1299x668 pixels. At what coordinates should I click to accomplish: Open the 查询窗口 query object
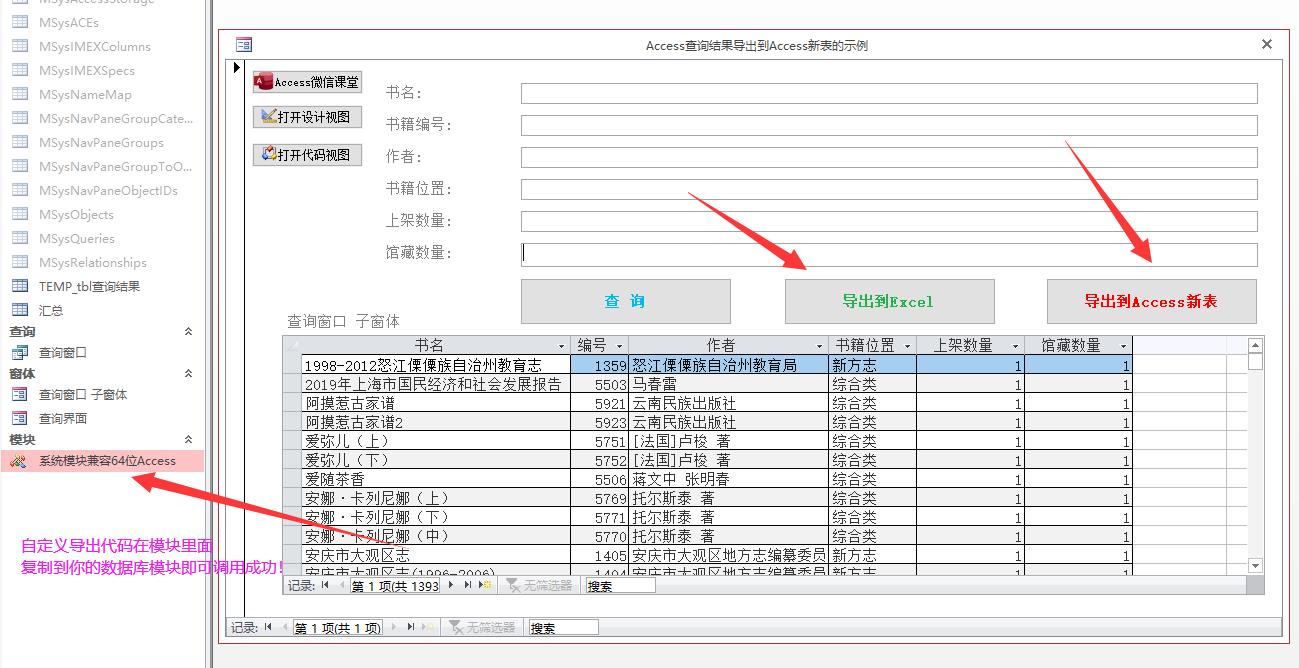pyautogui.click(x=63, y=352)
